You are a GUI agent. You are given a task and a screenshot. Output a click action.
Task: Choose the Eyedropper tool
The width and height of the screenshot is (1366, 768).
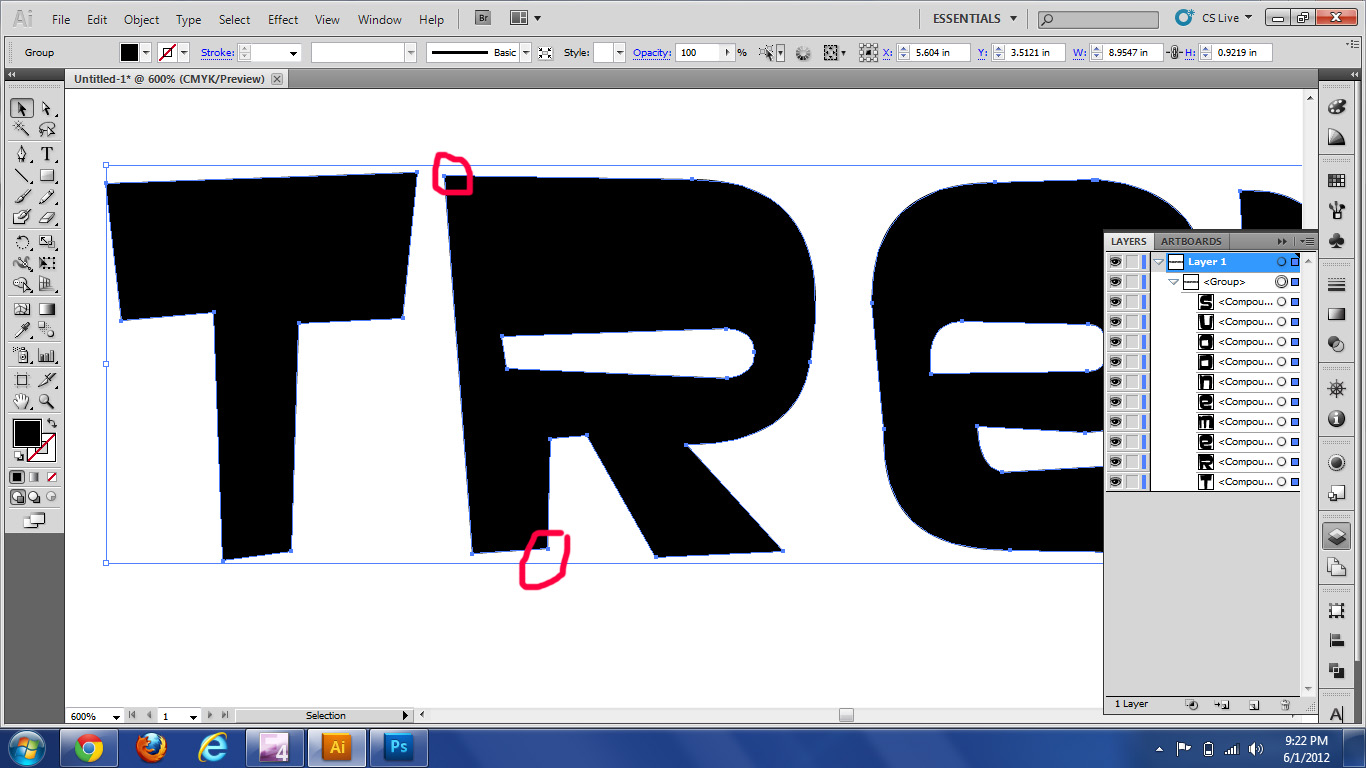coord(22,332)
